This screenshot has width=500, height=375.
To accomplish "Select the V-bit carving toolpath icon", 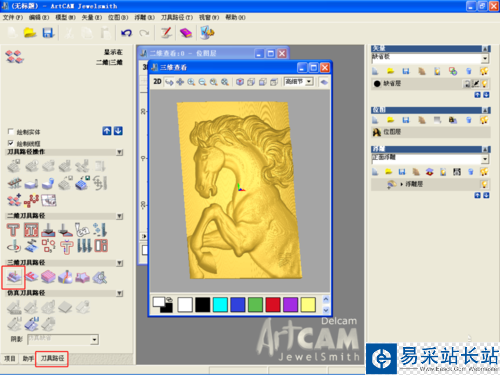I will tap(48, 230).
